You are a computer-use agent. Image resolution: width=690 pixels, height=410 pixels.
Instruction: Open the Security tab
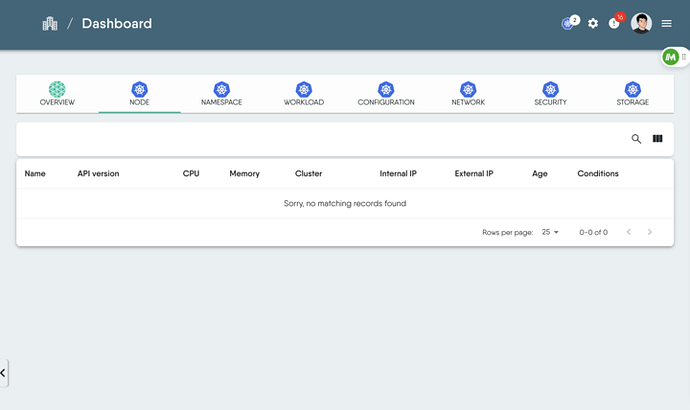(550, 94)
